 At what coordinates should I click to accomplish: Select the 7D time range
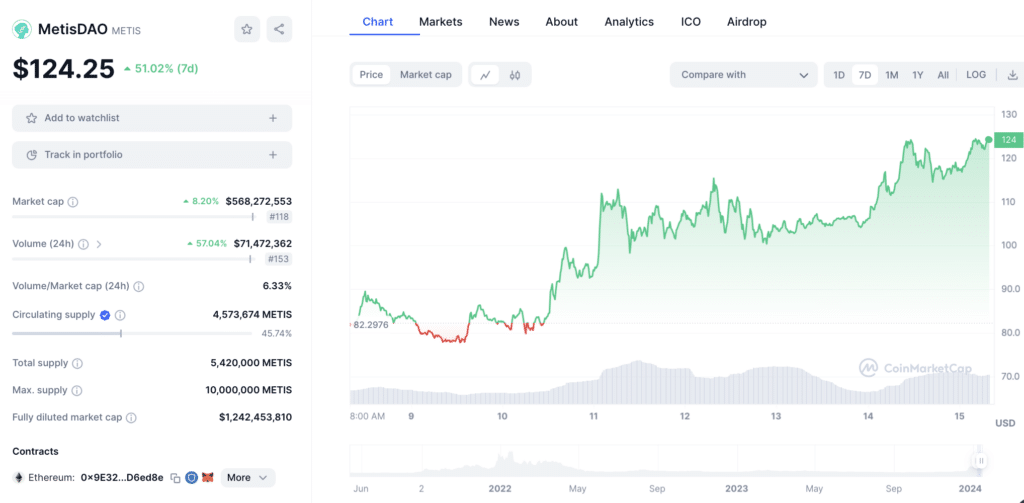[865, 75]
